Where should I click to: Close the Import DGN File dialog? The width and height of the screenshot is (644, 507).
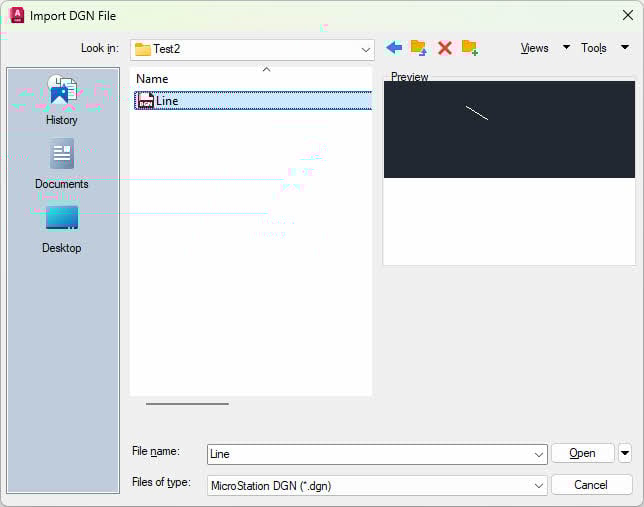point(628,16)
